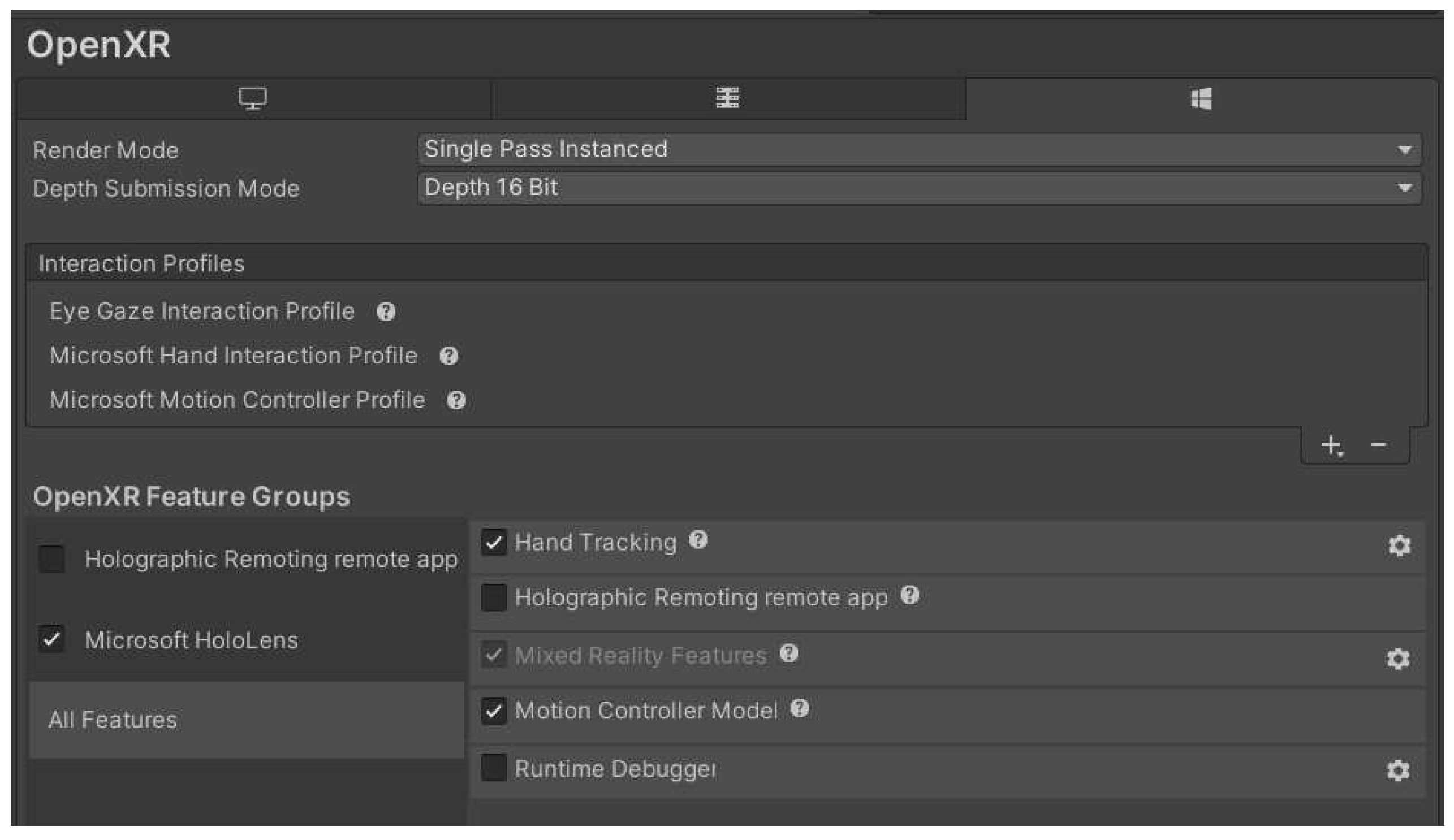Switch to the desktop standalone platform tab

pos(253,98)
